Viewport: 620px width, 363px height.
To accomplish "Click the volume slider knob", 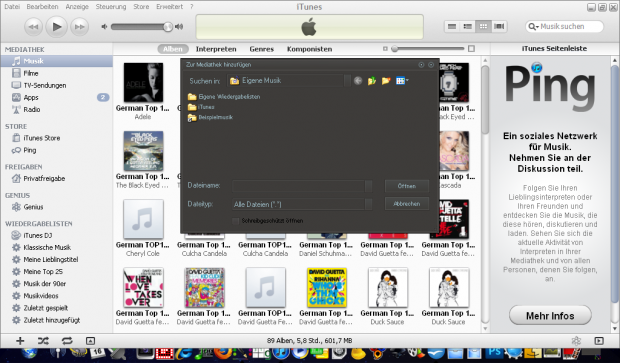I will [x=168, y=26].
